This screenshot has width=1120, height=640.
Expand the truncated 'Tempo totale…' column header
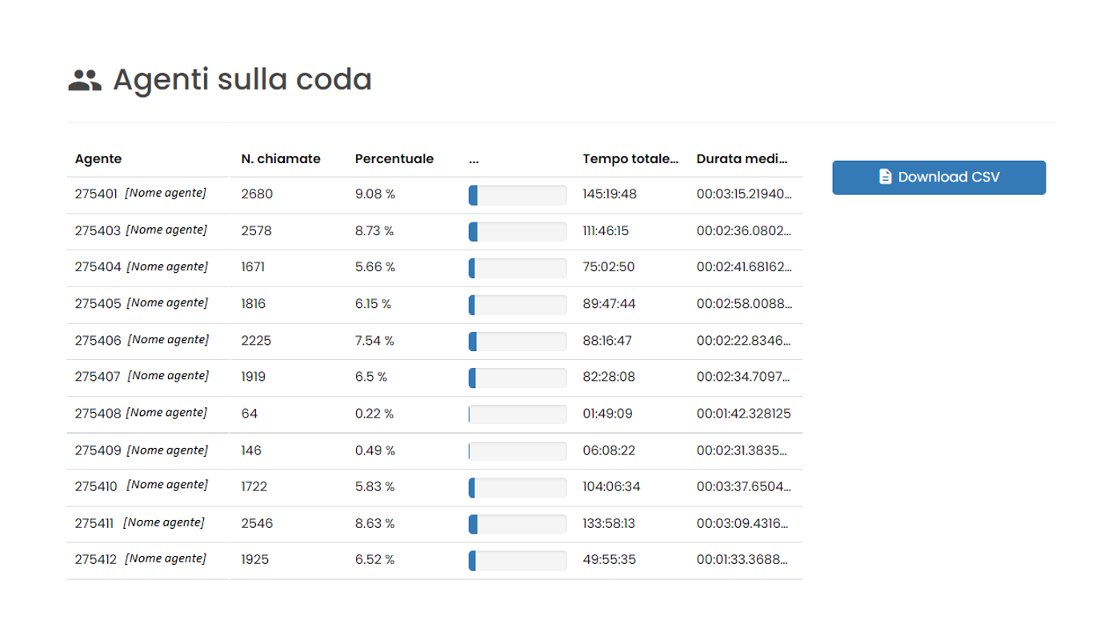(631, 158)
